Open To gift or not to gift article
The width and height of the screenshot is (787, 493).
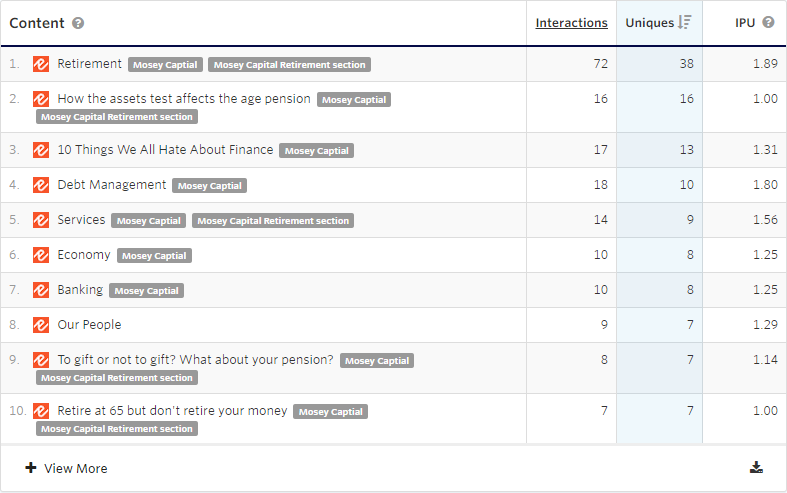coord(195,360)
